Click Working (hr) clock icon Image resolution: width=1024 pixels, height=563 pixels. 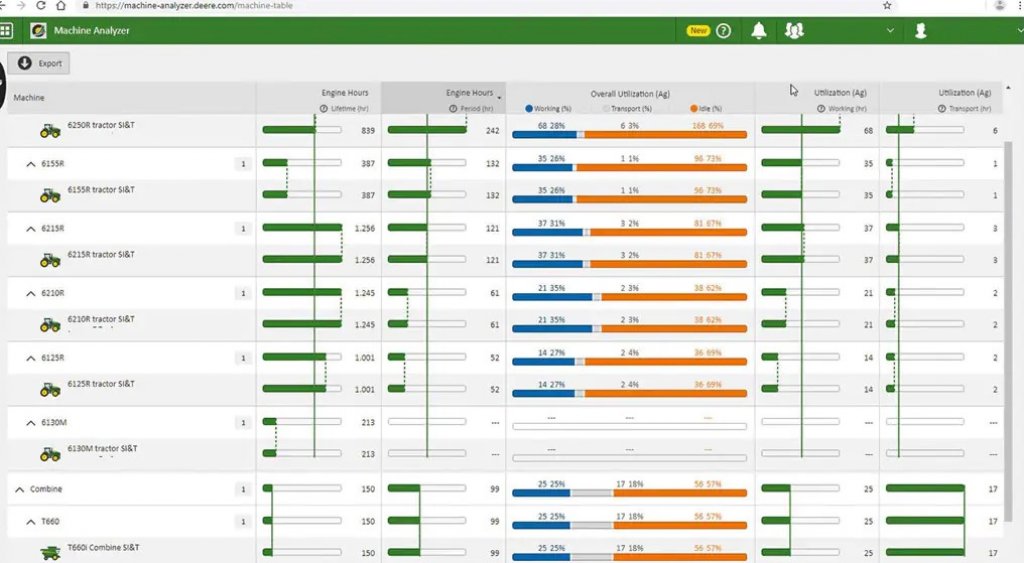(x=821, y=108)
